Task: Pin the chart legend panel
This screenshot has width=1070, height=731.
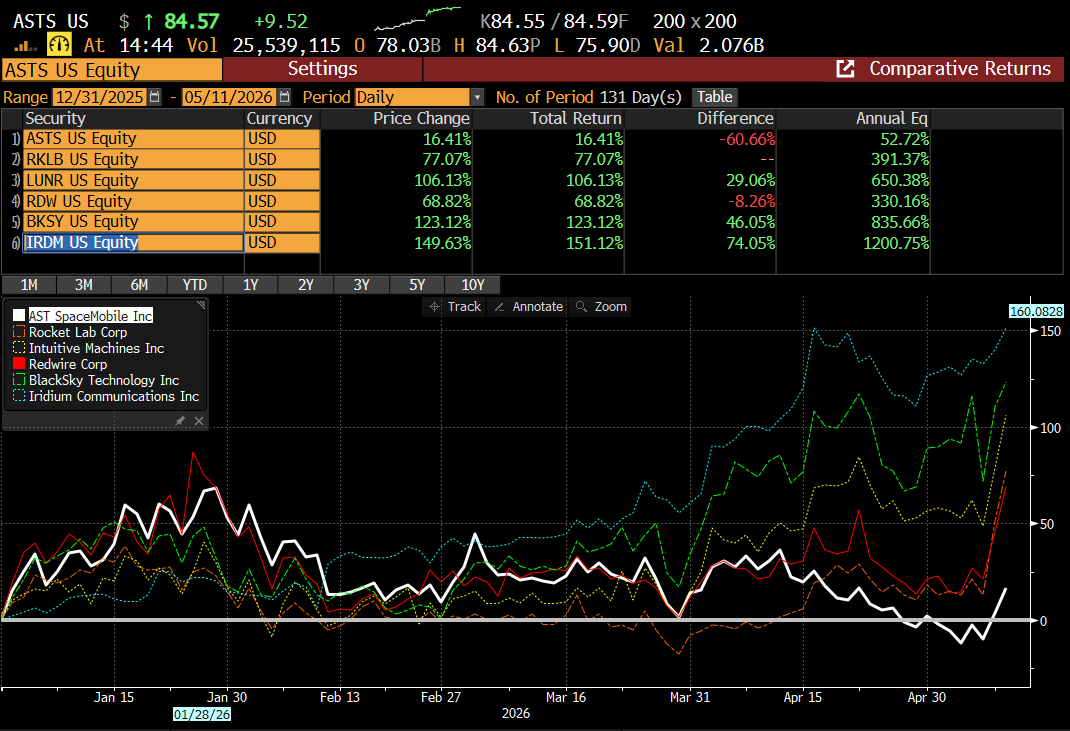Action: 180,420
